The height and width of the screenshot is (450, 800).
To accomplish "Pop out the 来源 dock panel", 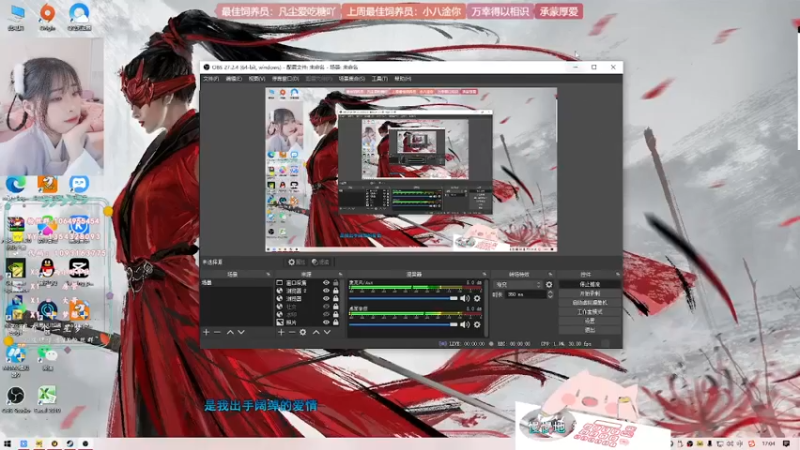I will pyautogui.click(x=340, y=274).
